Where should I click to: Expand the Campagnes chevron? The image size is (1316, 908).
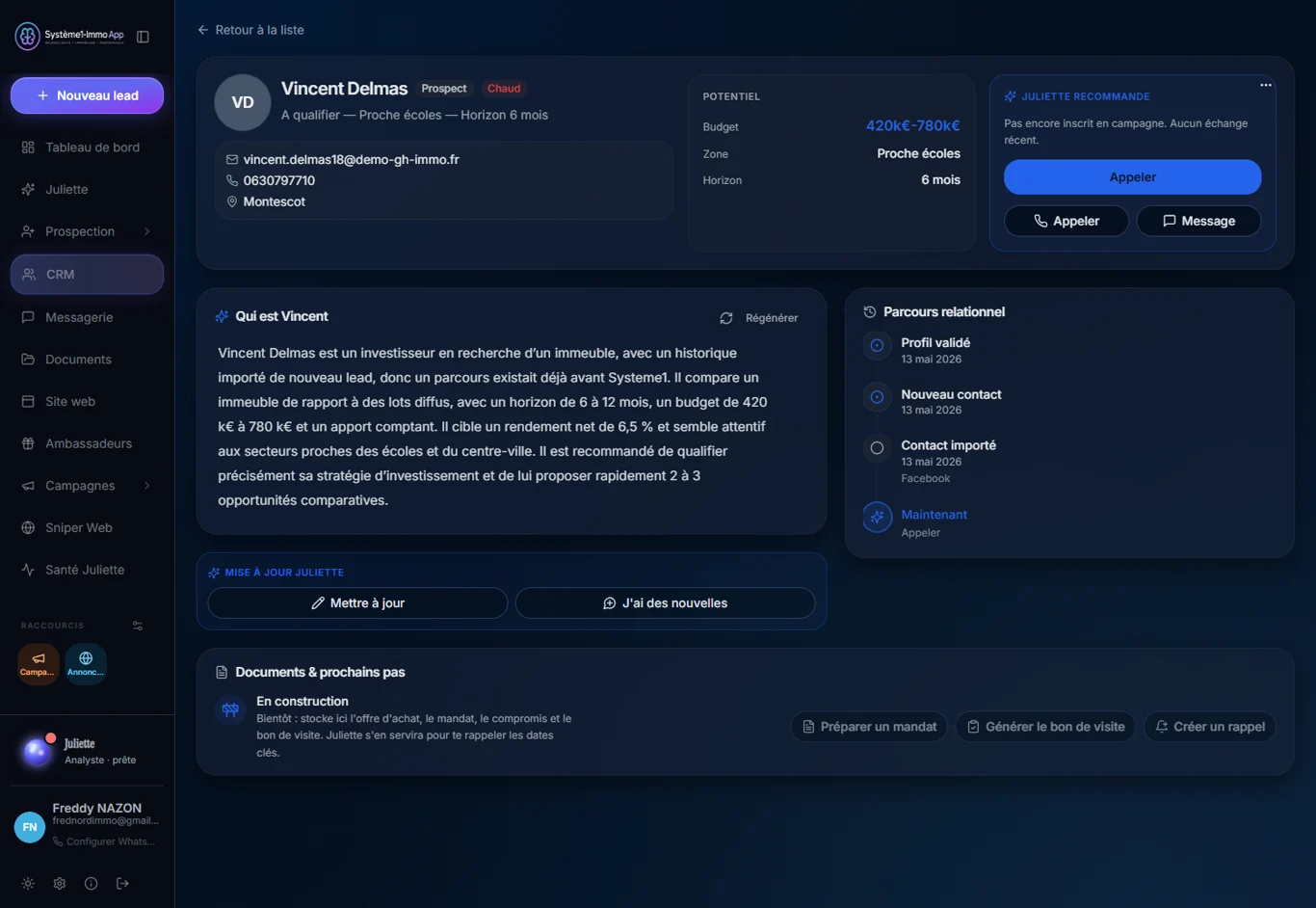tap(147, 486)
